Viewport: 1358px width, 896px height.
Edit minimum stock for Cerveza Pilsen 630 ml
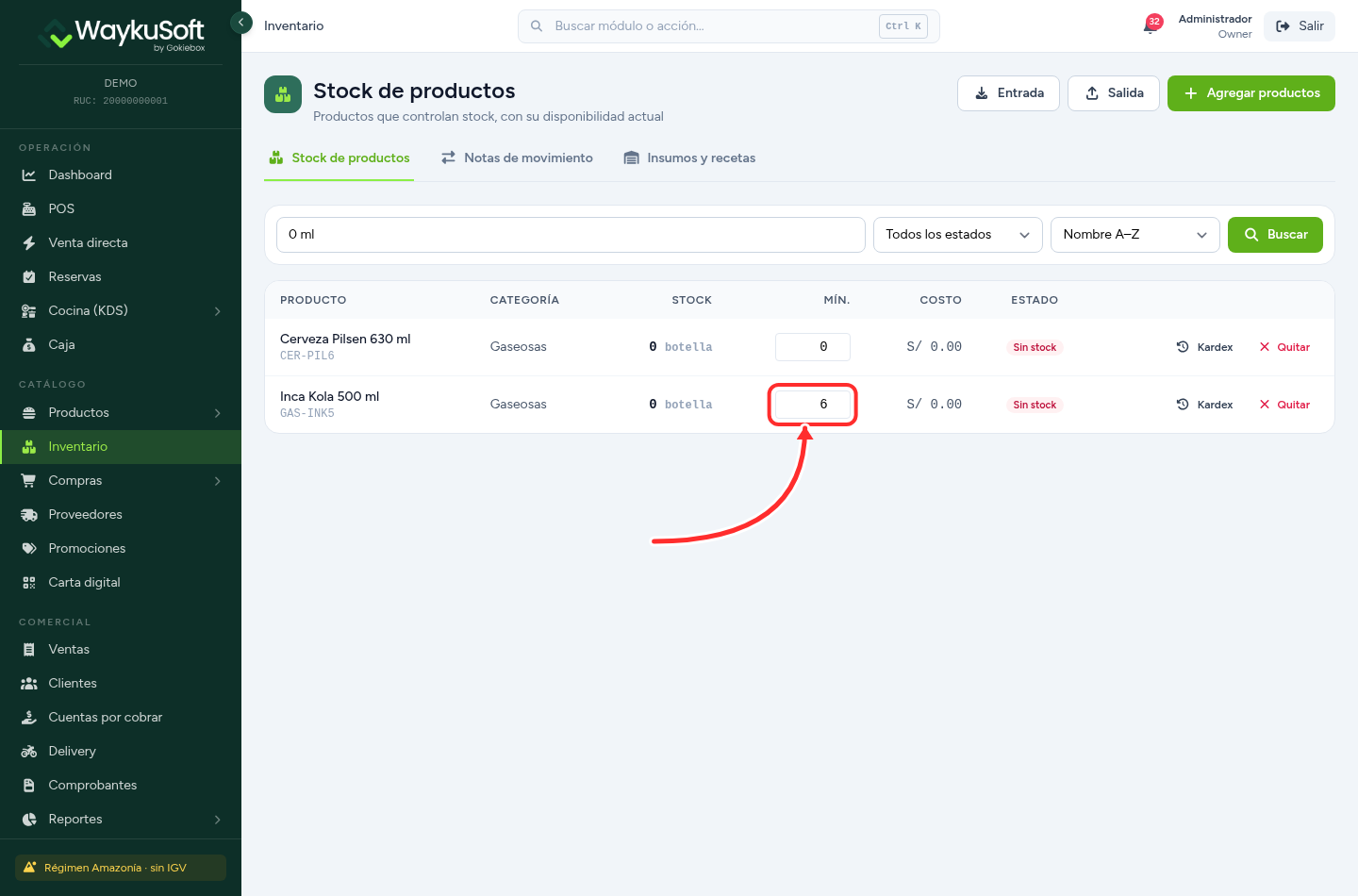pos(813,347)
